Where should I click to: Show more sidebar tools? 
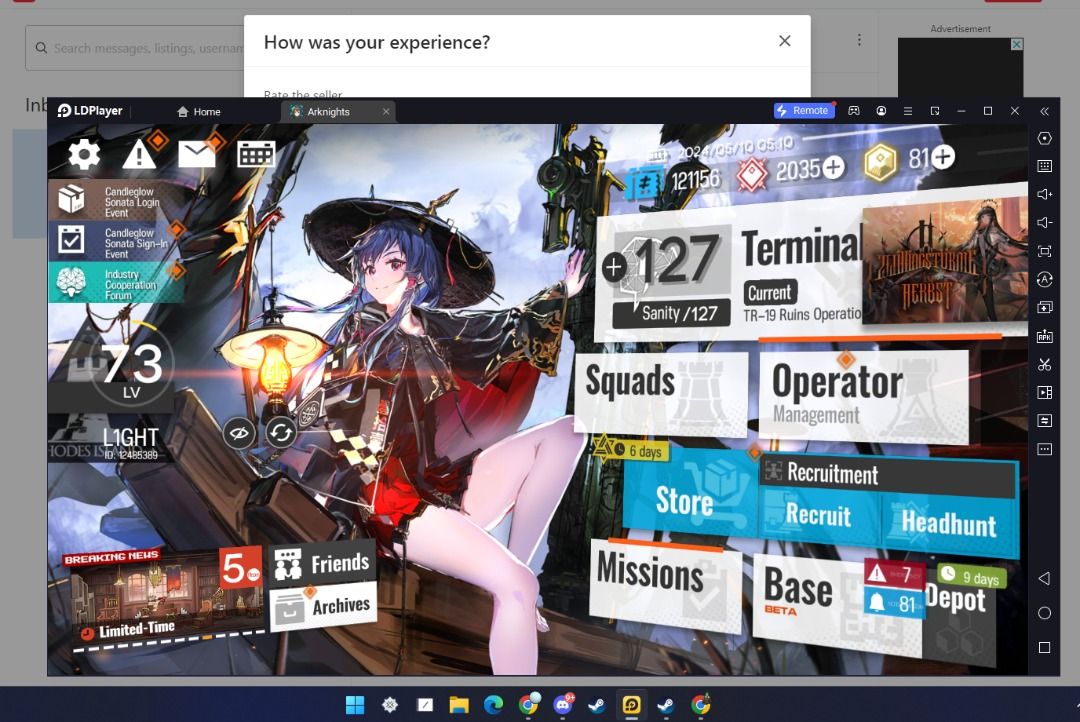(1044, 449)
